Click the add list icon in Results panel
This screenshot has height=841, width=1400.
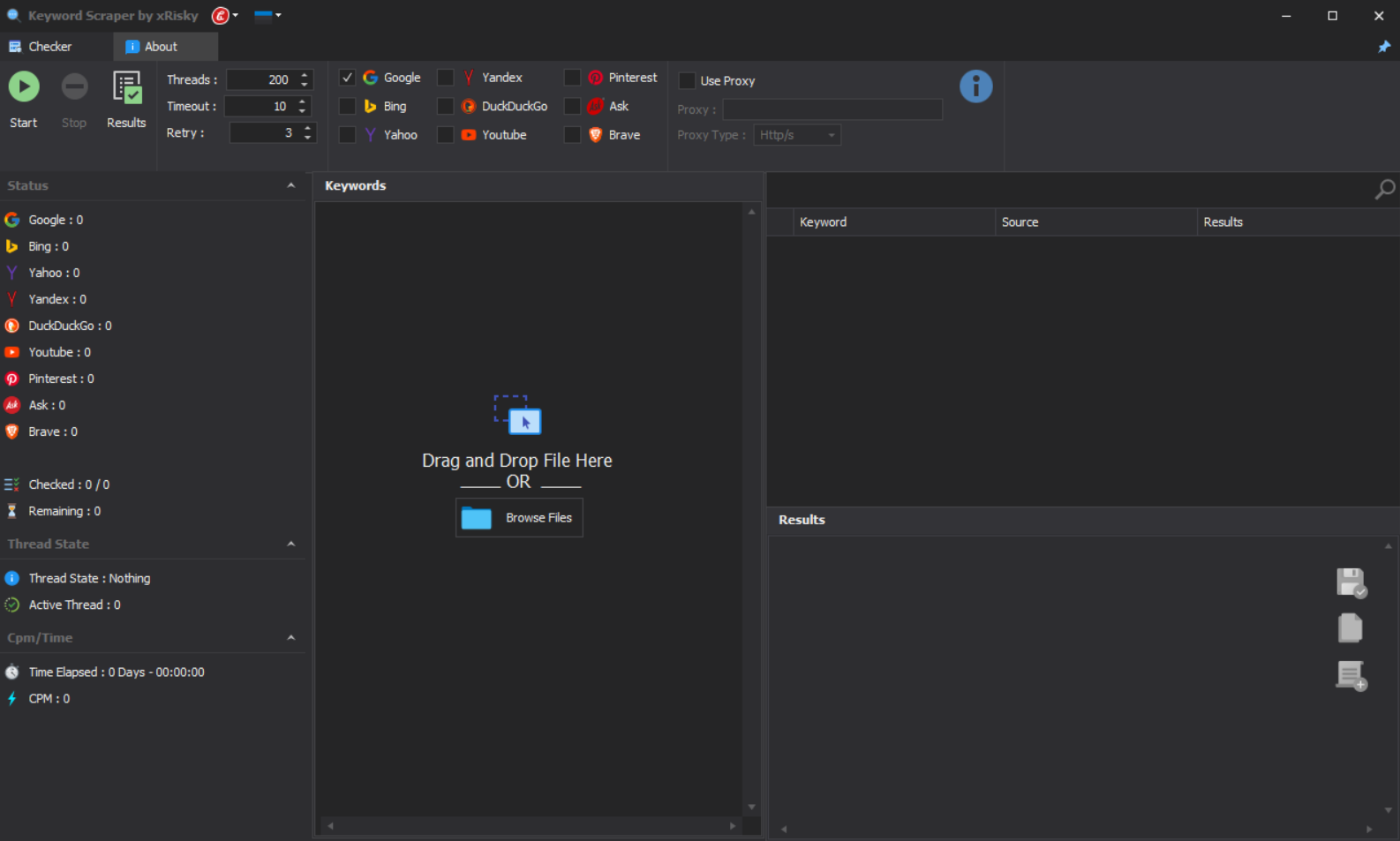[1351, 676]
